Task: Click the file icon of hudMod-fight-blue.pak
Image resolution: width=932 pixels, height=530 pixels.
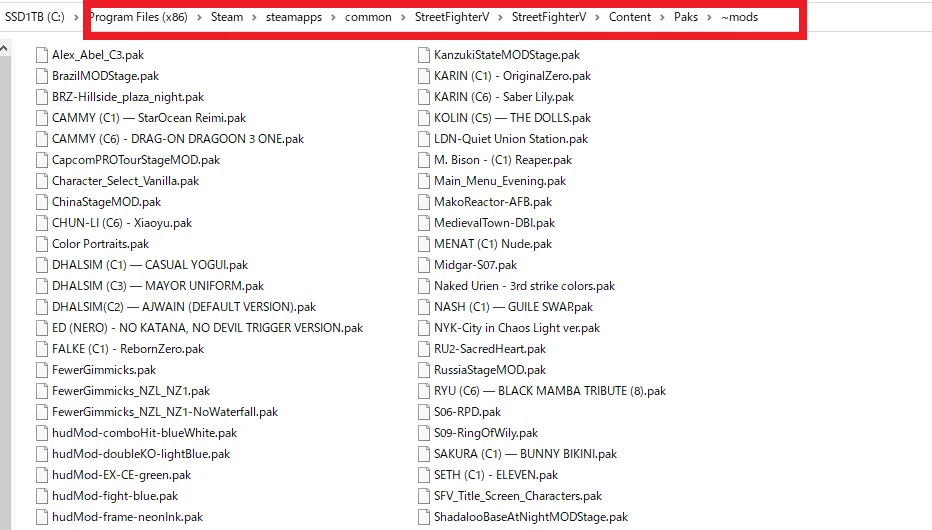Action: click(x=42, y=496)
